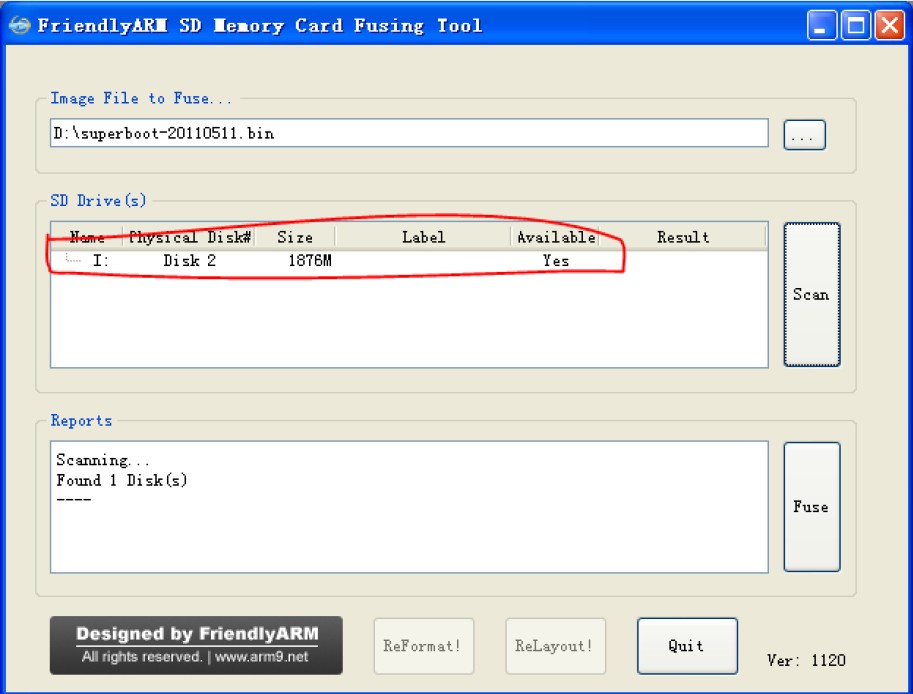Viewport: 913px width, 694px height.
Task: Click the Designed by FriendlyARM banner
Action: click(x=196, y=634)
